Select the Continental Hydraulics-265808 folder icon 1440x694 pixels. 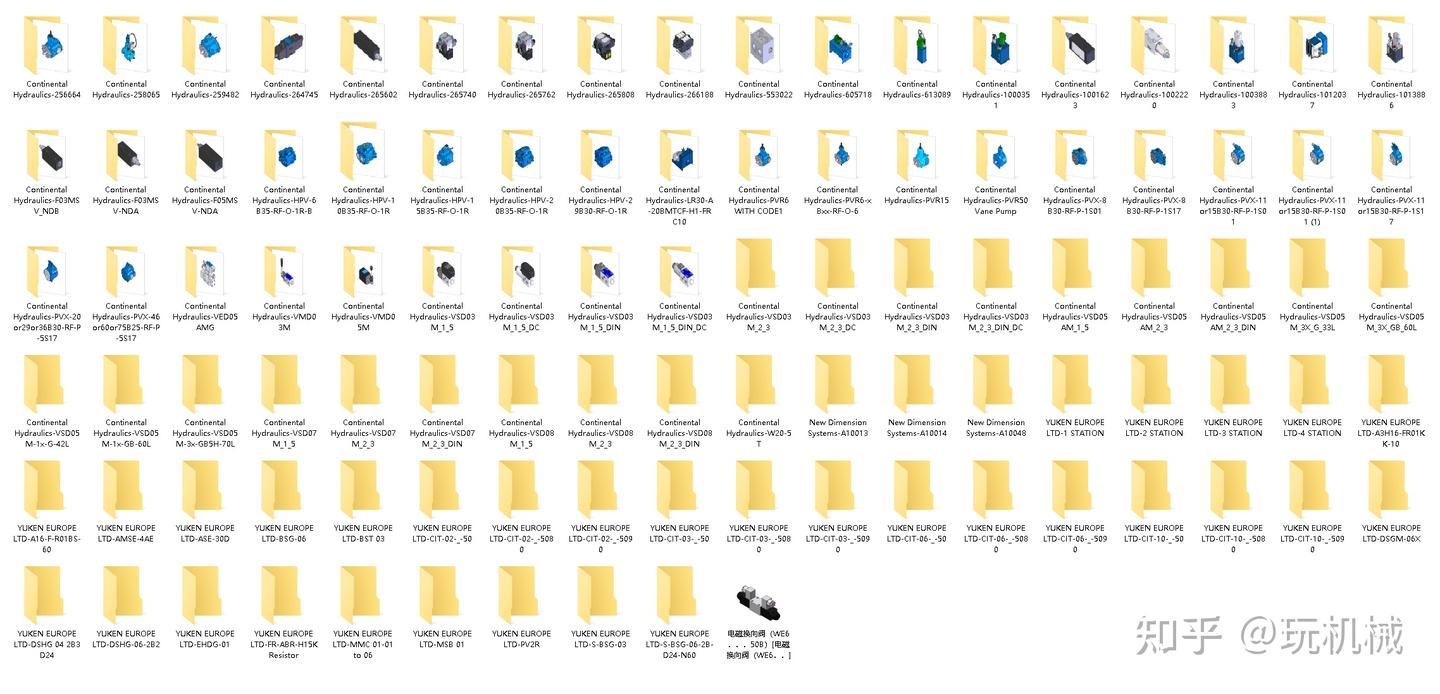[600, 45]
